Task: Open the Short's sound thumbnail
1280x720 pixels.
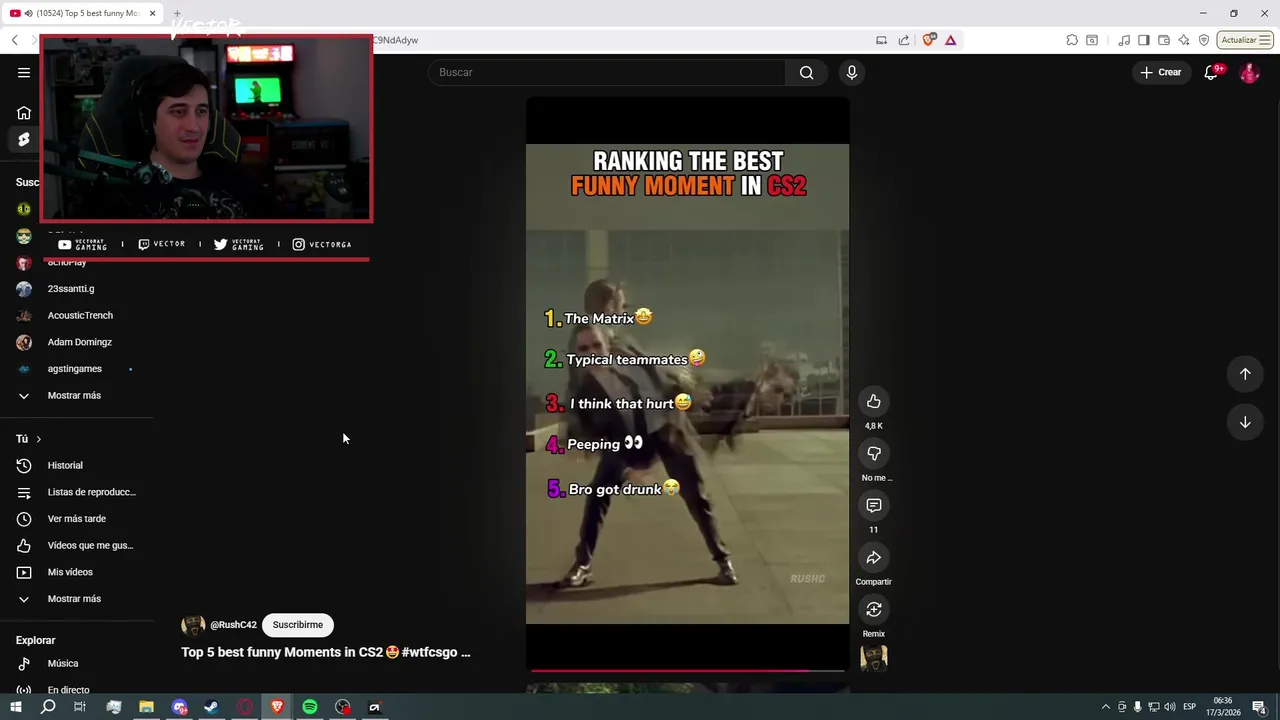Action: [x=873, y=658]
